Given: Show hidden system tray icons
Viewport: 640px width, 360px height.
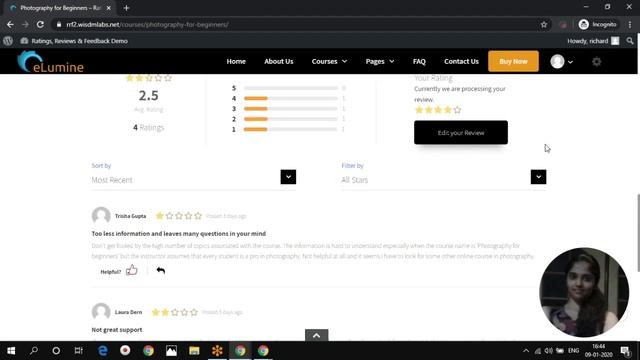Looking at the screenshot, I should (526, 351).
